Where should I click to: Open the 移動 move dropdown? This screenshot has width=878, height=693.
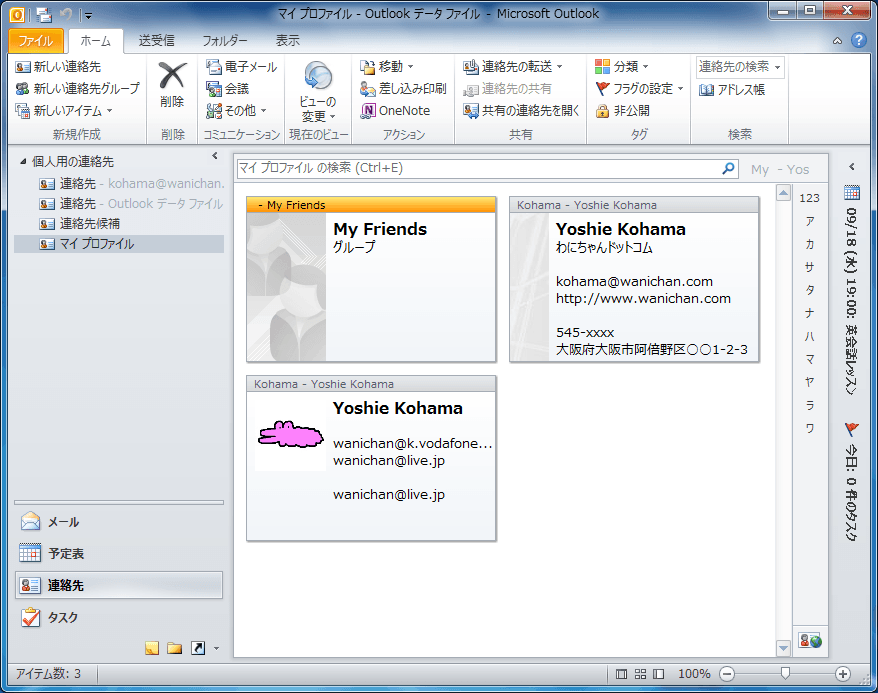tap(386, 67)
